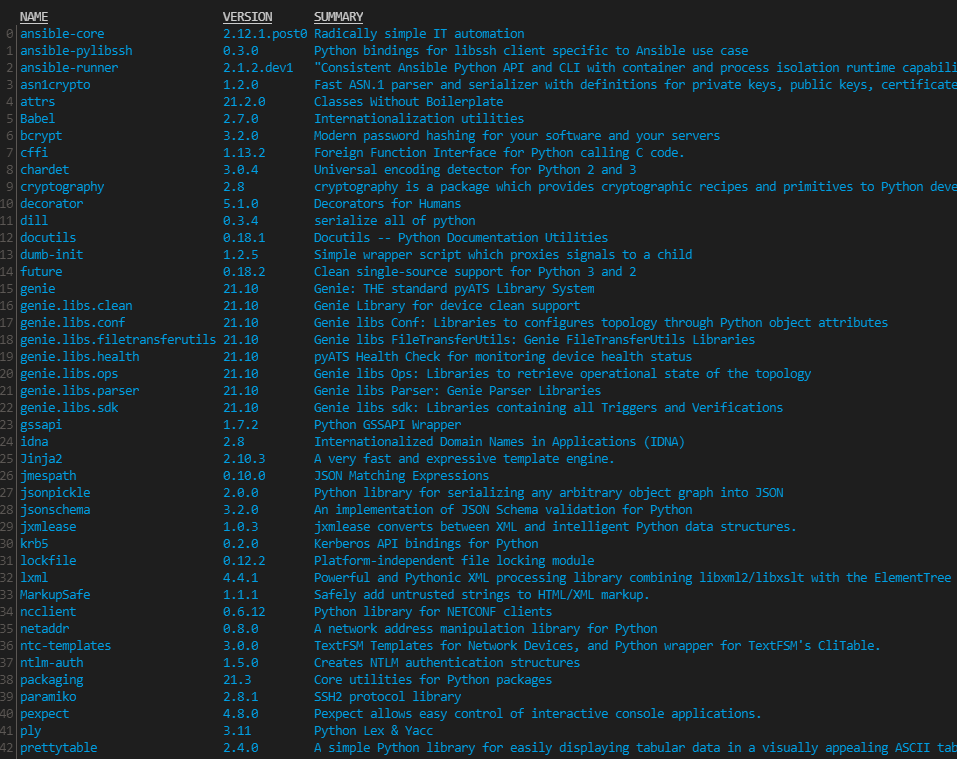957x759 pixels.
Task: Select the dumb-init package name
Action: point(51,254)
